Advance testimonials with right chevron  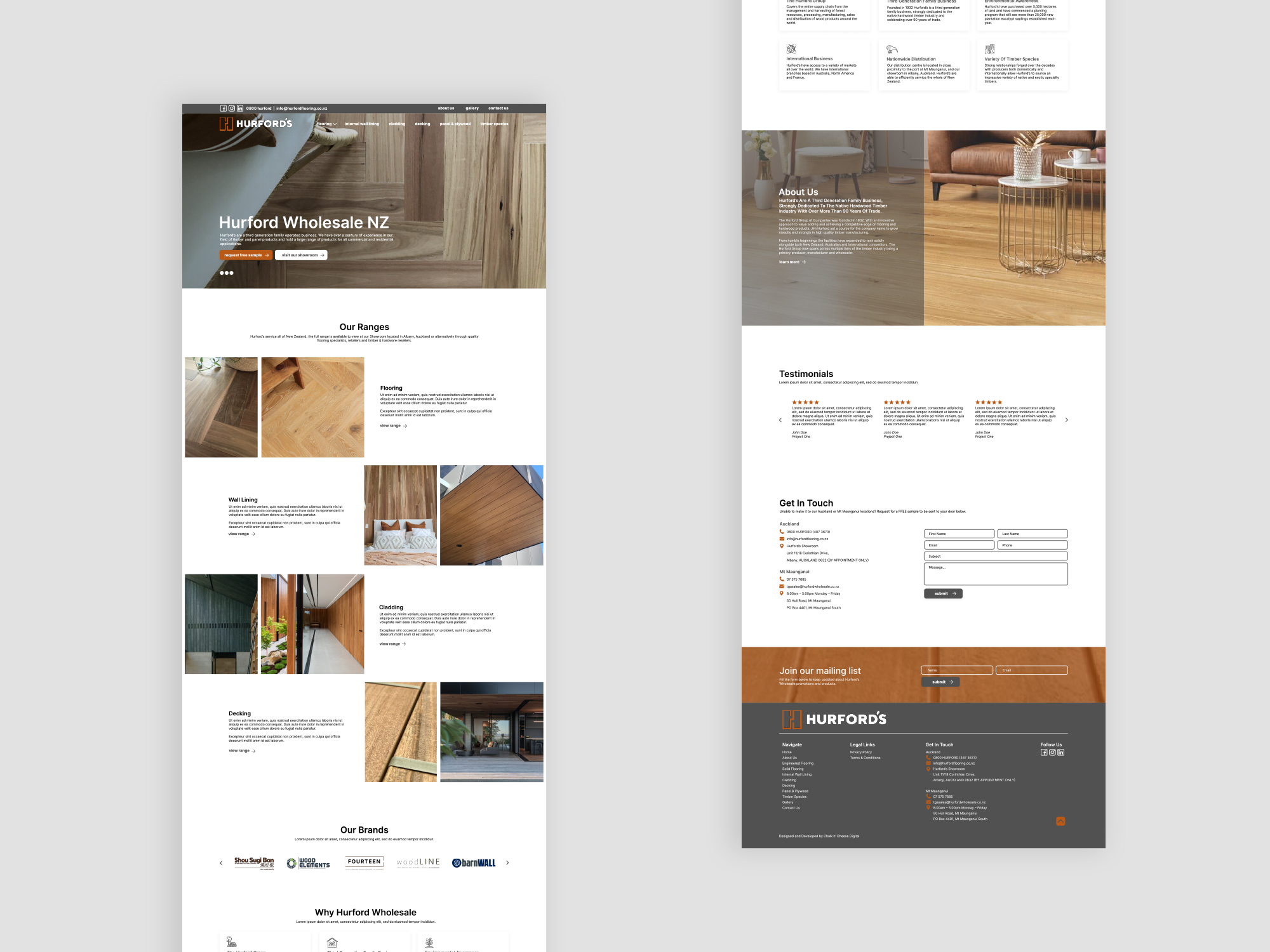coord(1066,420)
